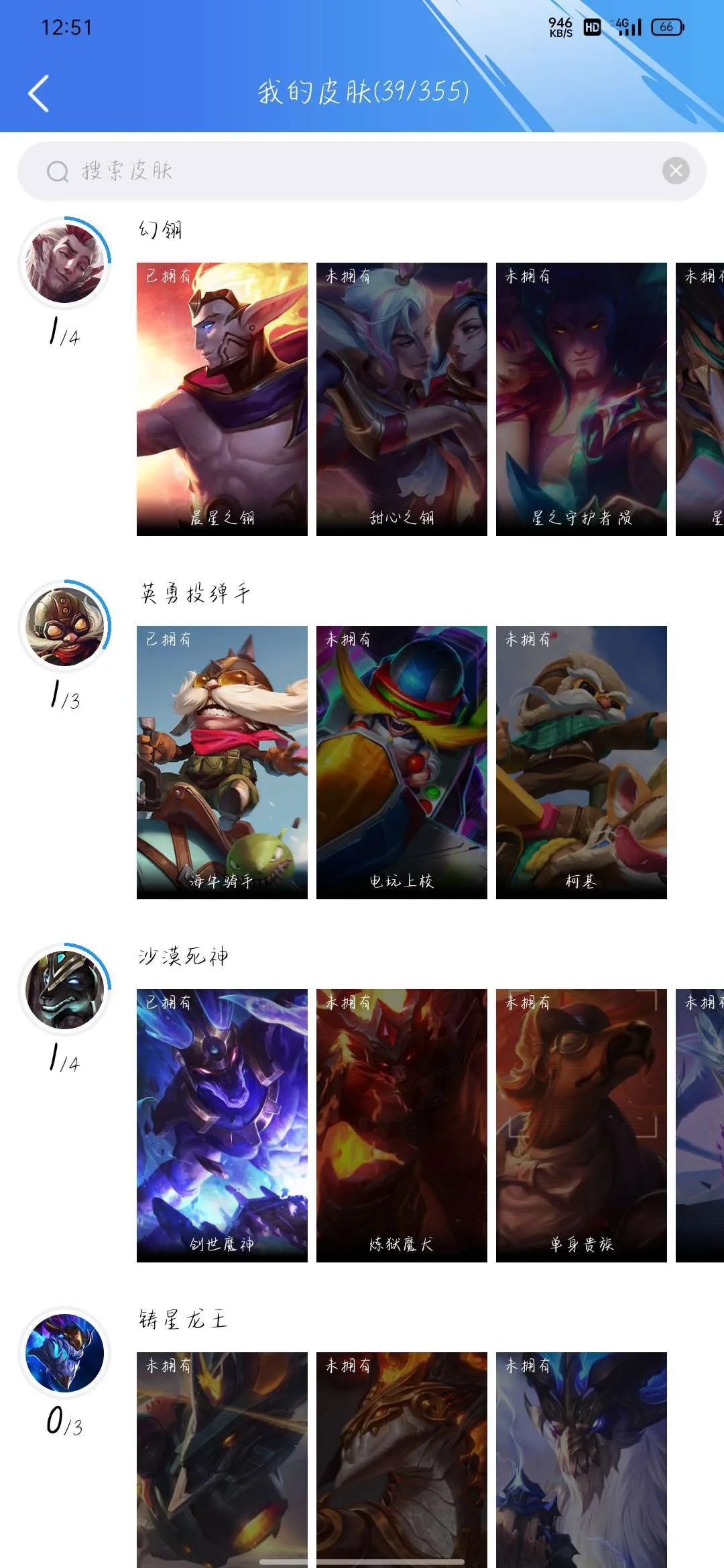Tap the 我的皮肤(39/355) page title
Screen dimensions: 724x1568
pyautogui.click(x=363, y=91)
